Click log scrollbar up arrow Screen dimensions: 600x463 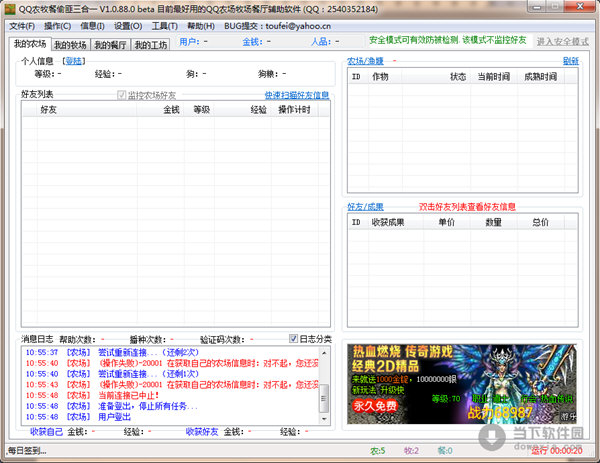[324, 352]
